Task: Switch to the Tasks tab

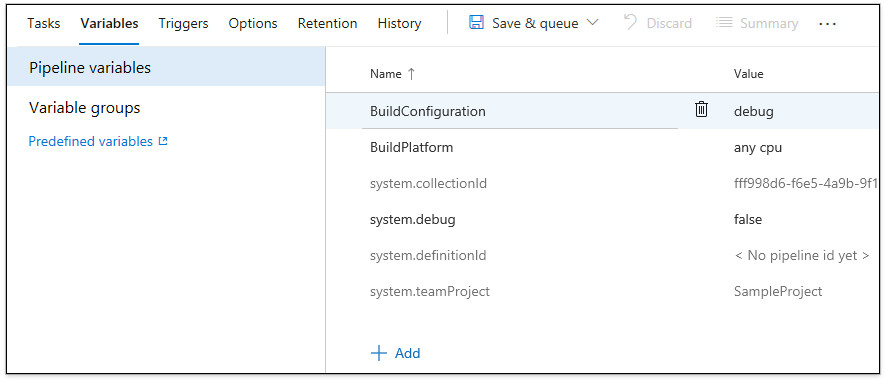Action: tap(44, 23)
